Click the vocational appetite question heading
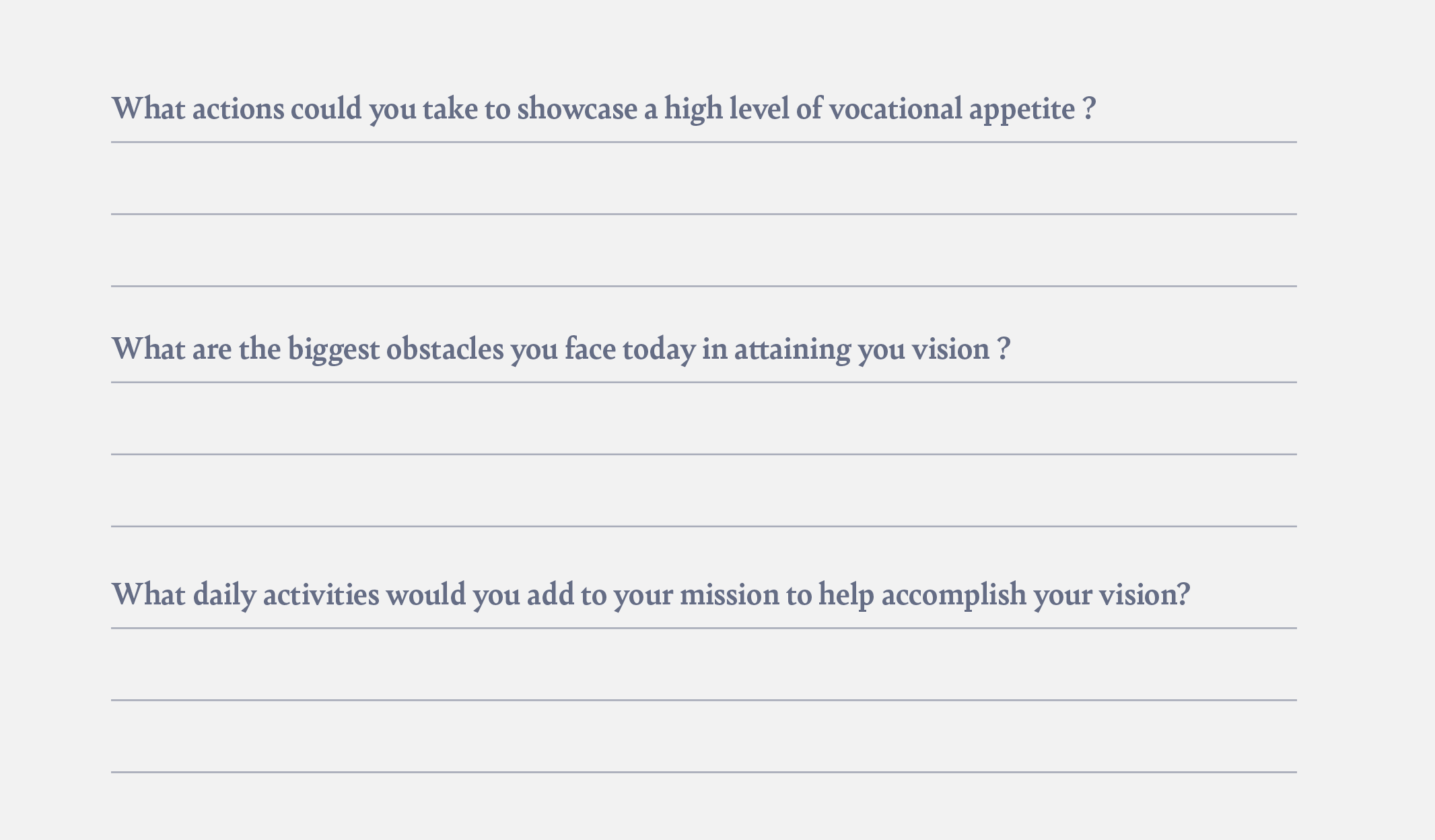The image size is (1435, 840). click(604, 108)
